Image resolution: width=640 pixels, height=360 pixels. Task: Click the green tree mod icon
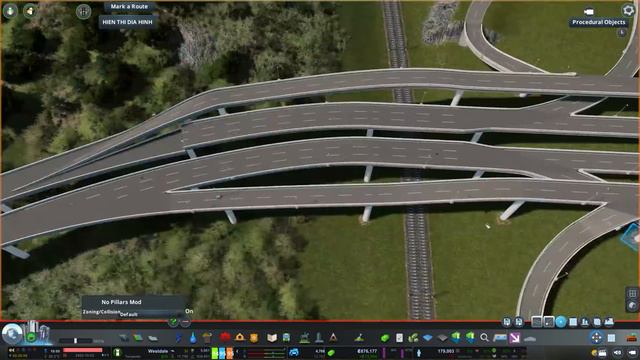pos(10,11)
